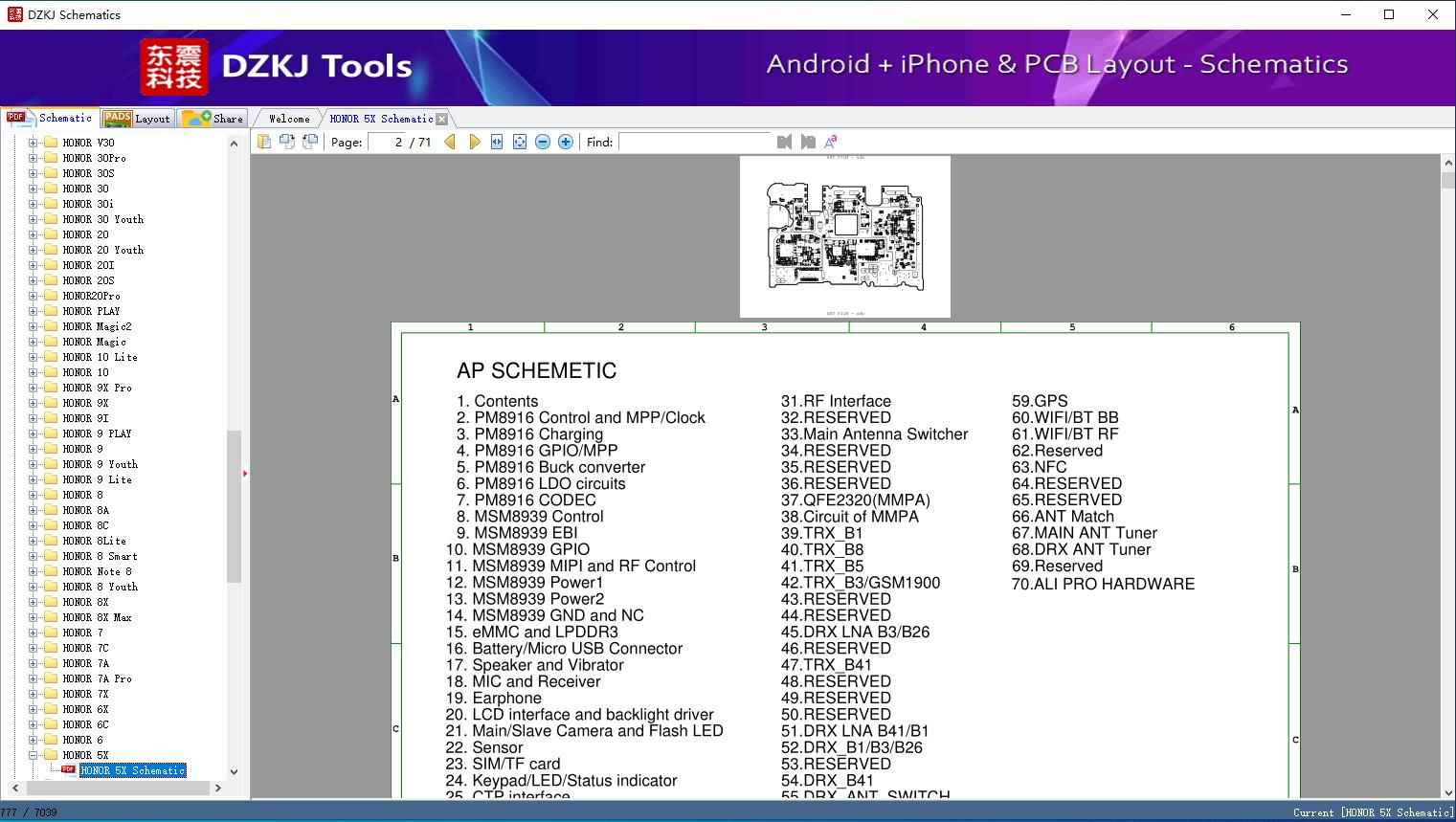Image resolution: width=1456 pixels, height=822 pixels.
Task: Expand the HONOR 9X Pro folder
Action: coord(33,388)
